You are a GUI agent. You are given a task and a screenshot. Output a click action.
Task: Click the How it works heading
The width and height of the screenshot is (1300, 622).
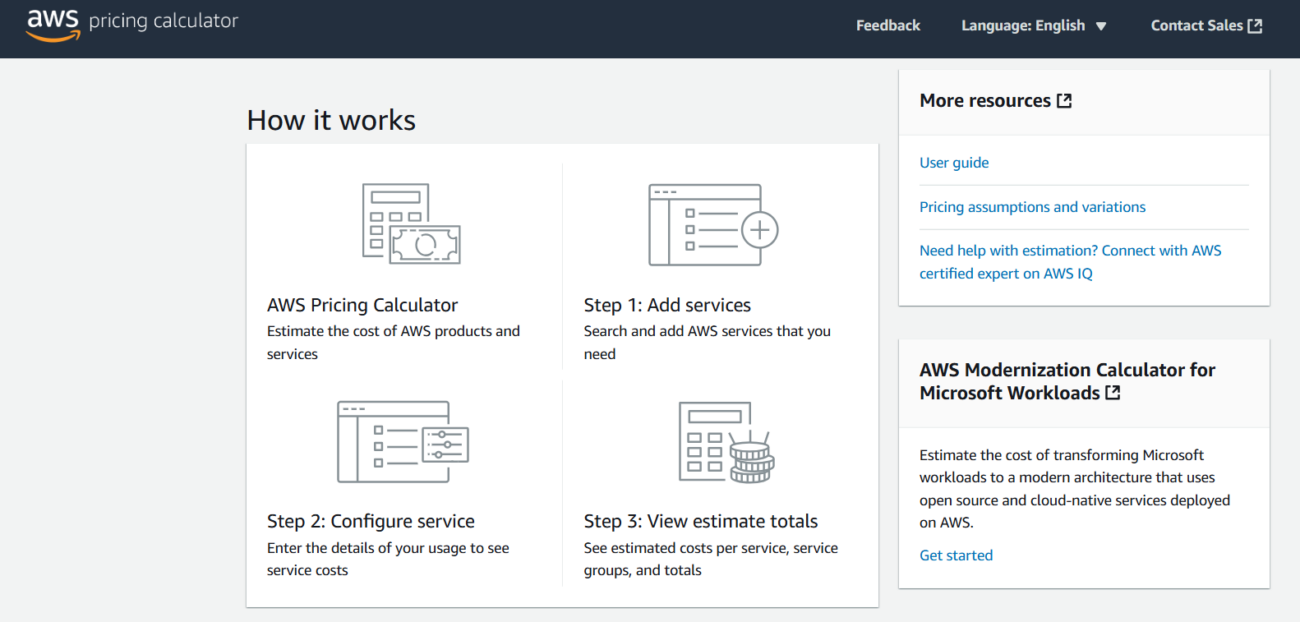click(x=331, y=119)
